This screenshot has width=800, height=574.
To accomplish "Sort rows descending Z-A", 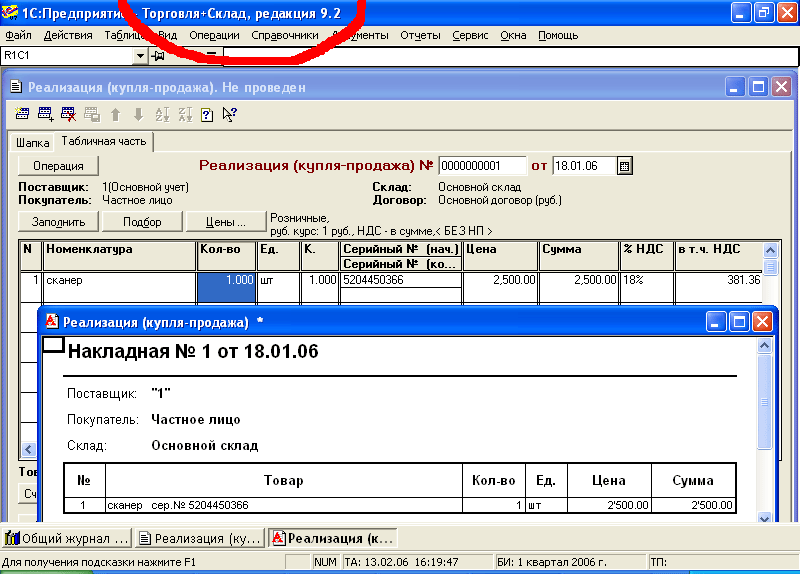I will (x=185, y=115).
